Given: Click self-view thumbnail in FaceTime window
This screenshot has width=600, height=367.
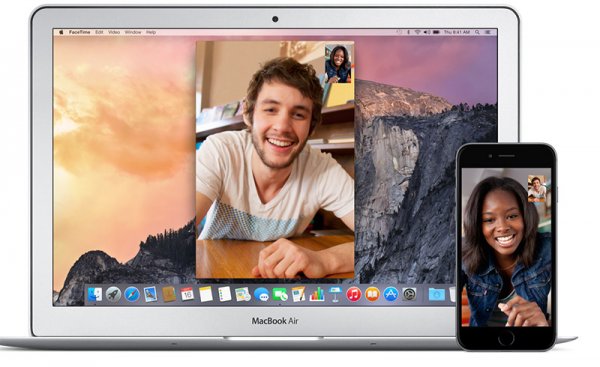Looking at the screenshot, I should click(x=338, y=64).
